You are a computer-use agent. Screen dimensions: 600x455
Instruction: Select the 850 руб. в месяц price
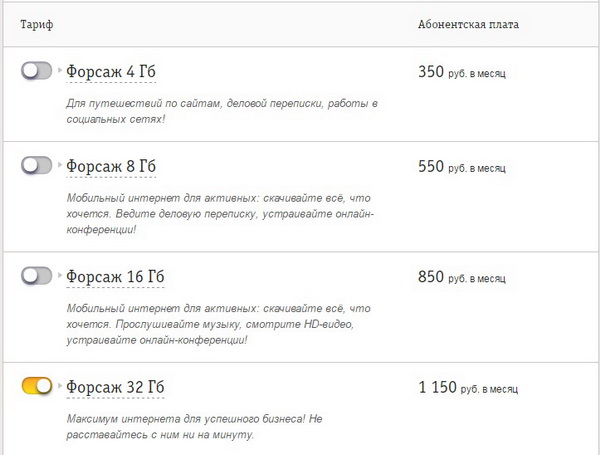click(x=462, y=276)
